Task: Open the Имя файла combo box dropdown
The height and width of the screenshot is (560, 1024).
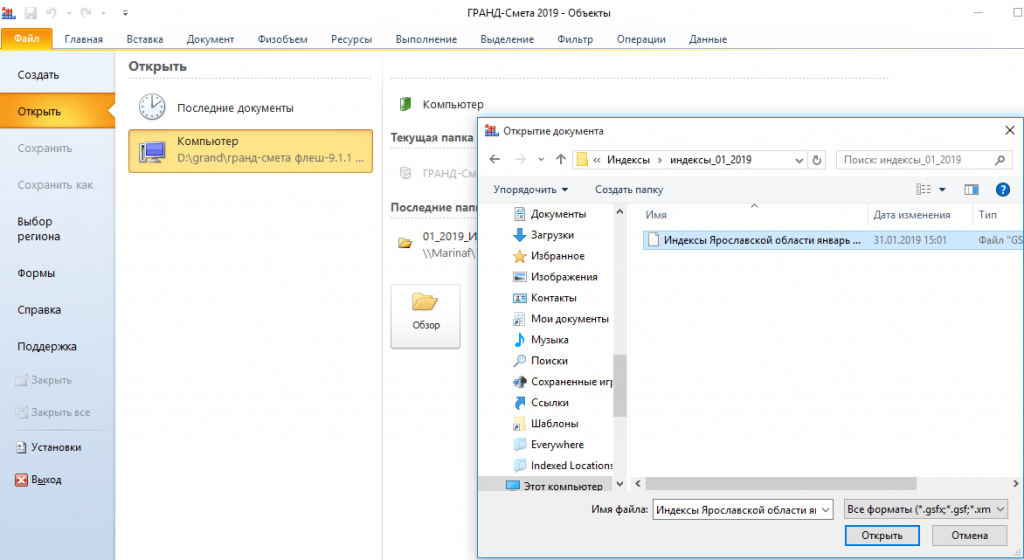Action: click(826, 510)
